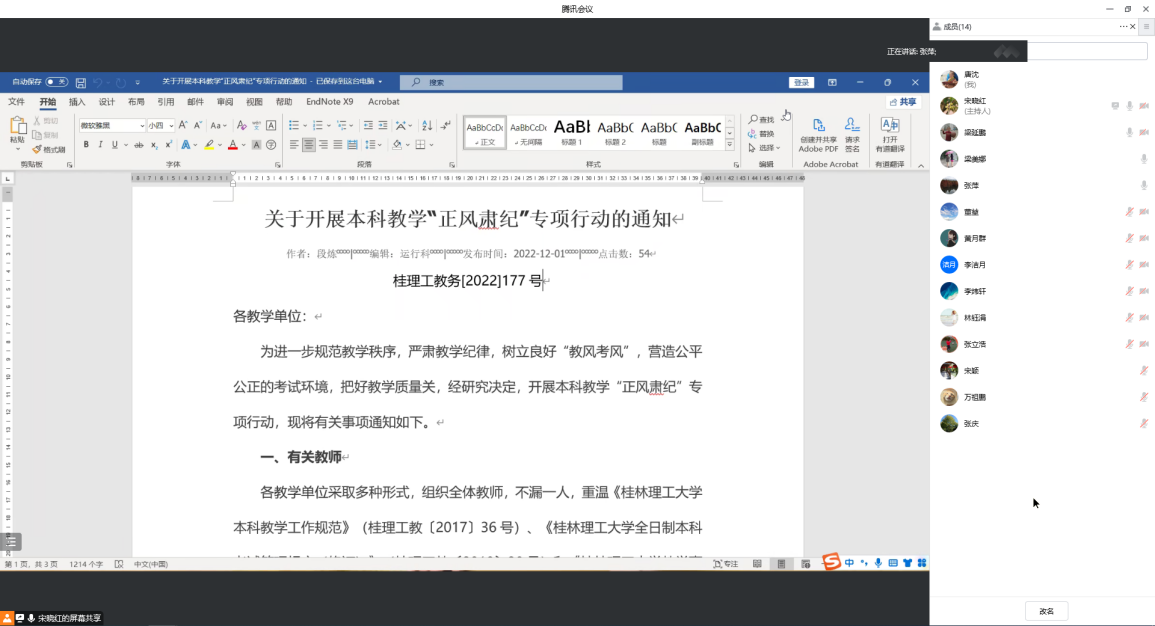1155x626 pixels.
Task: Click the Format Painter (格式刷) icon
Action: pos(36,149)
